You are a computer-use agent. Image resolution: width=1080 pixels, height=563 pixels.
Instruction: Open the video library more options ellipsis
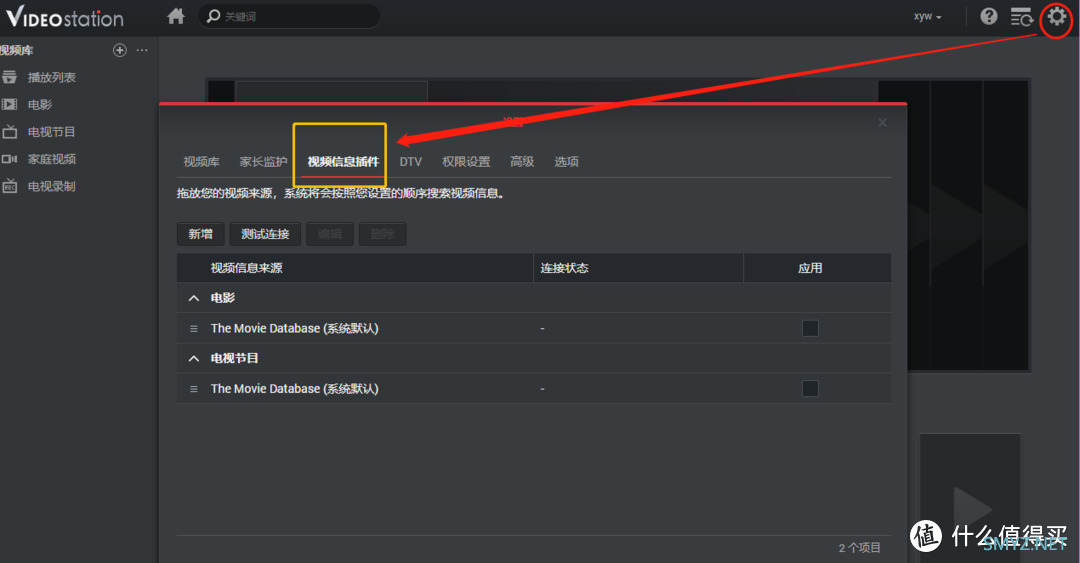tap(142, 50)
